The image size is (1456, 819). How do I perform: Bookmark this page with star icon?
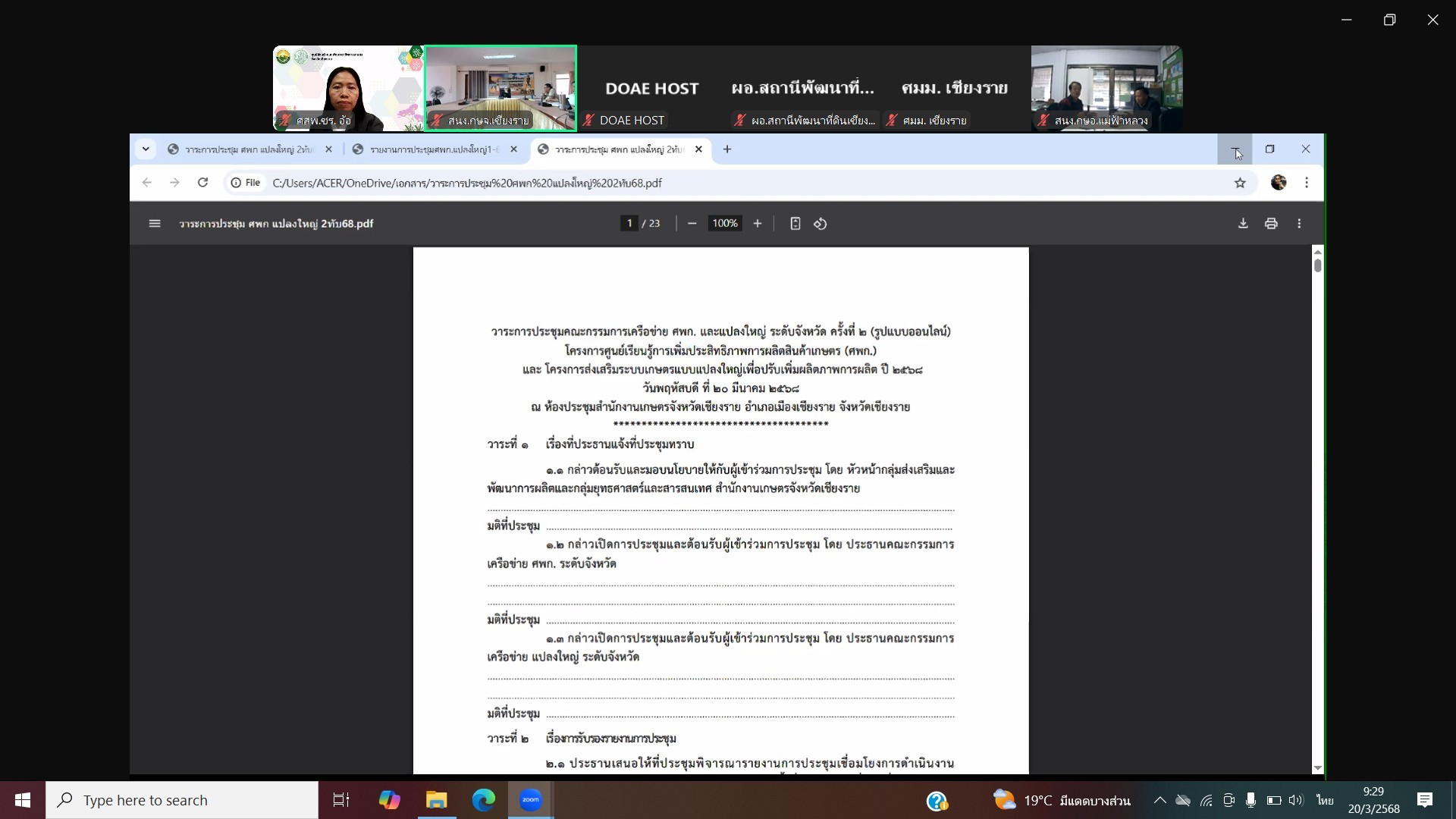pos(1240,183)
